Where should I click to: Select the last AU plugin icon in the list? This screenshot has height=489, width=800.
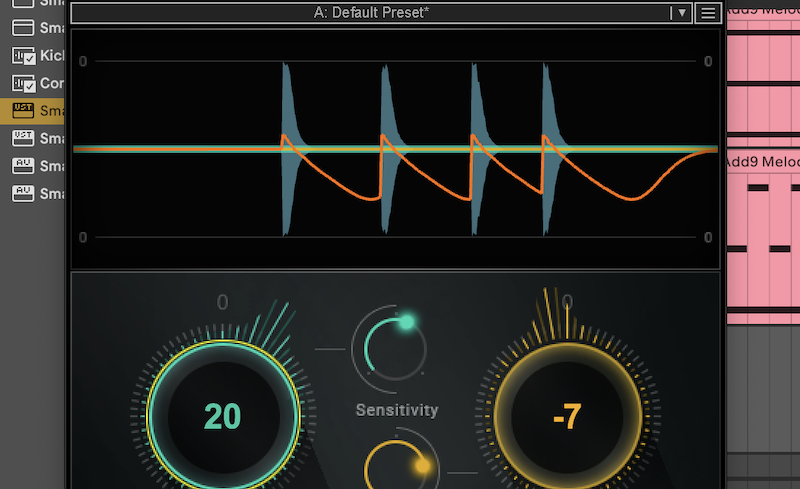[23, 191]
